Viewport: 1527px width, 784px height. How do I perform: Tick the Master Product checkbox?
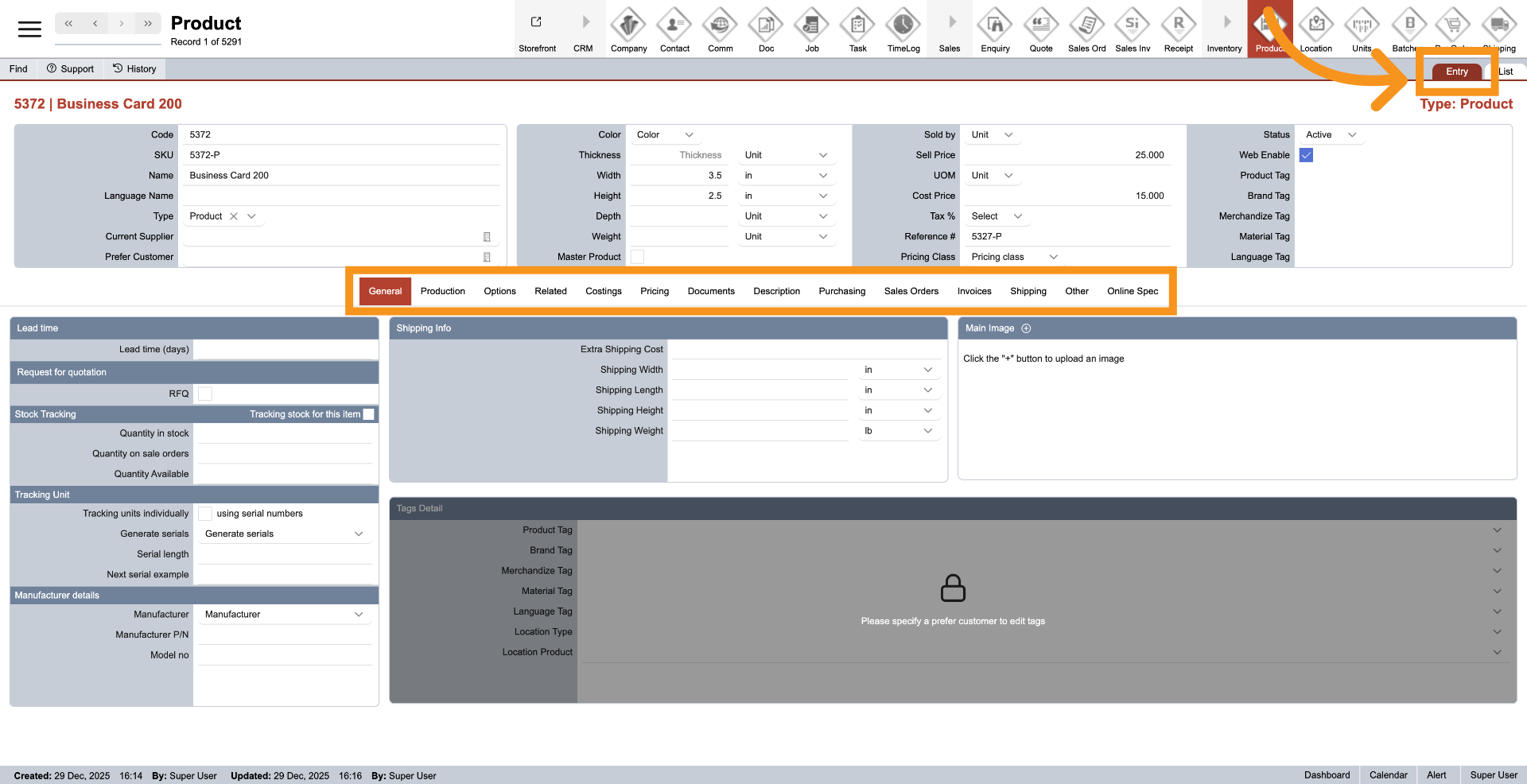(637, 257)
